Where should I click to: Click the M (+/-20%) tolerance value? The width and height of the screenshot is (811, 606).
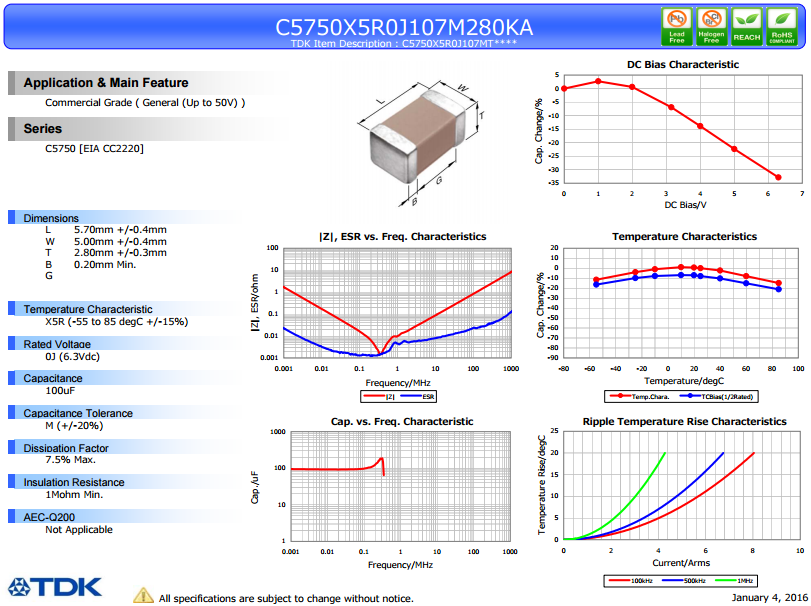(74, 426)
